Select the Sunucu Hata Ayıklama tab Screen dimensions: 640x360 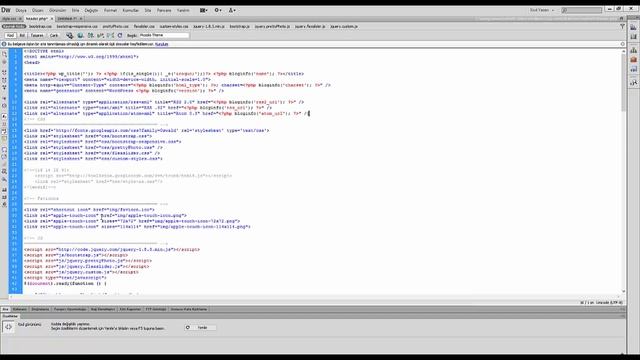[x=189, y=309]
